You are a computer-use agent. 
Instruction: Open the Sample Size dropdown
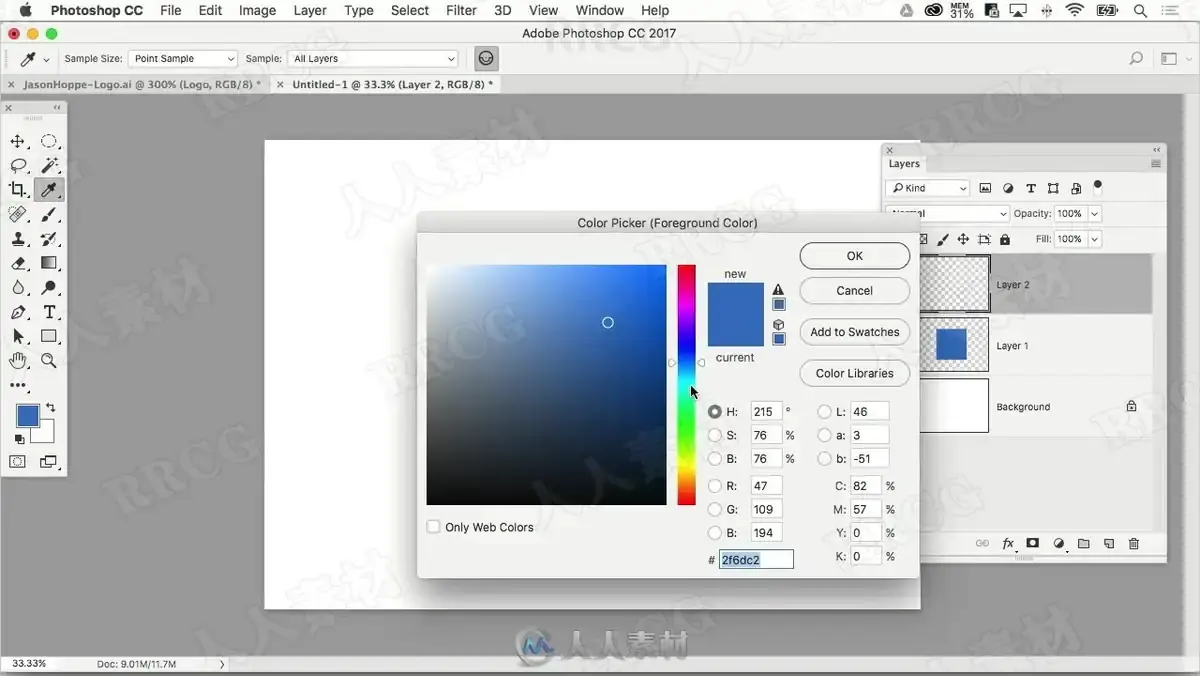click(x=183, y=59)
